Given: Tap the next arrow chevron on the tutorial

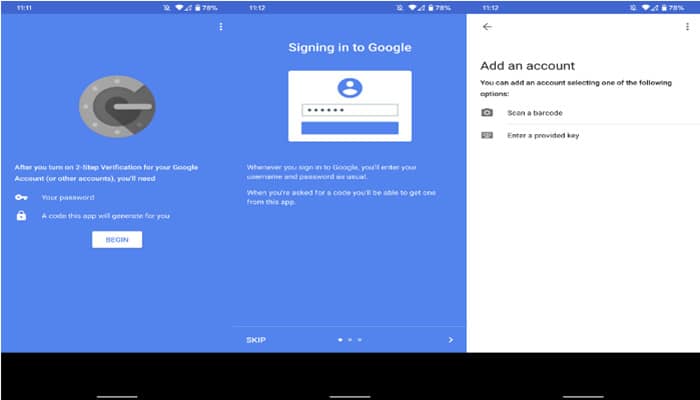Looking at the screenshot, I should click(451, 340).
